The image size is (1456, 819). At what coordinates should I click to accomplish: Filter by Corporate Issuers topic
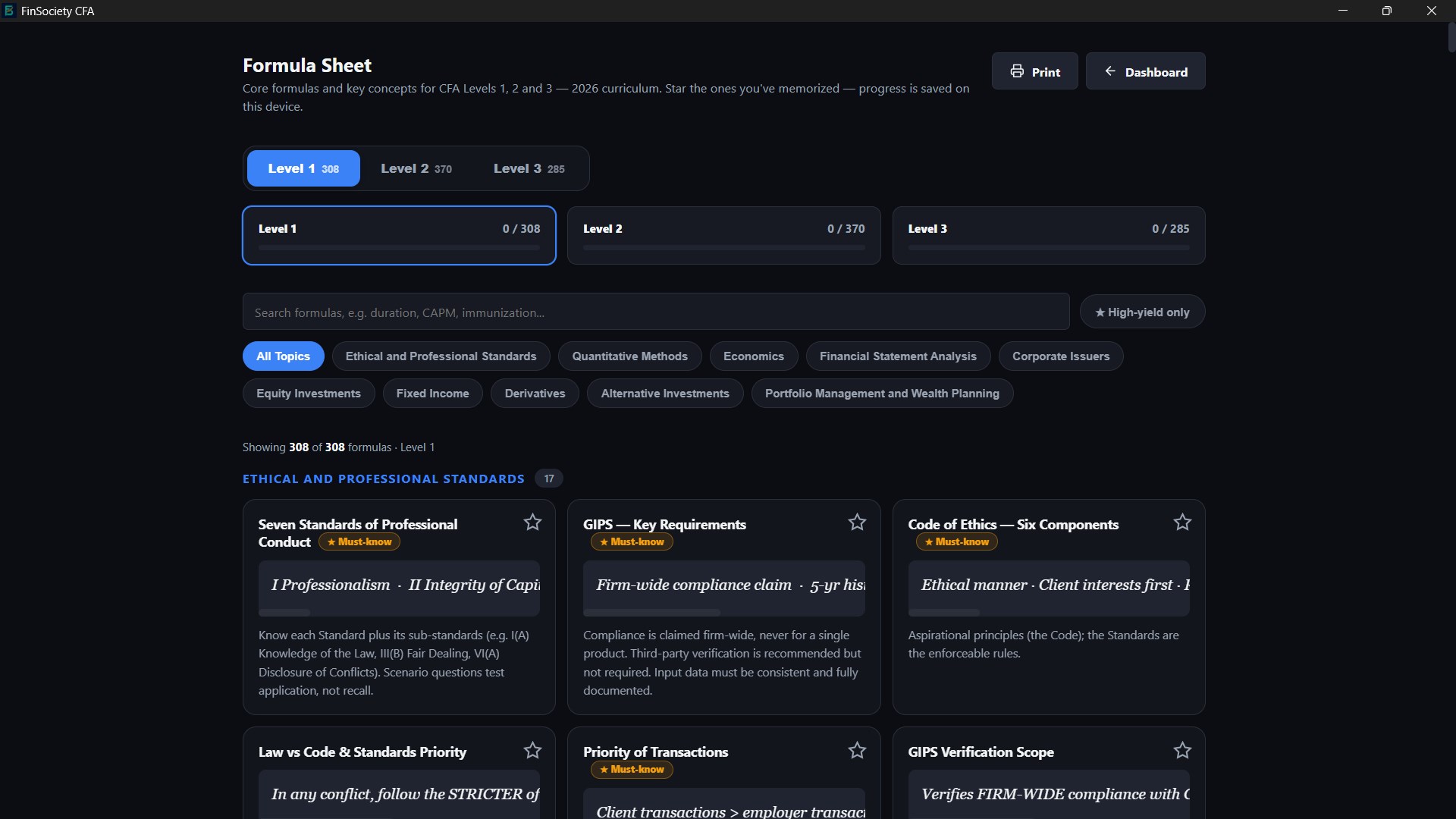[x=1060, y=356]
